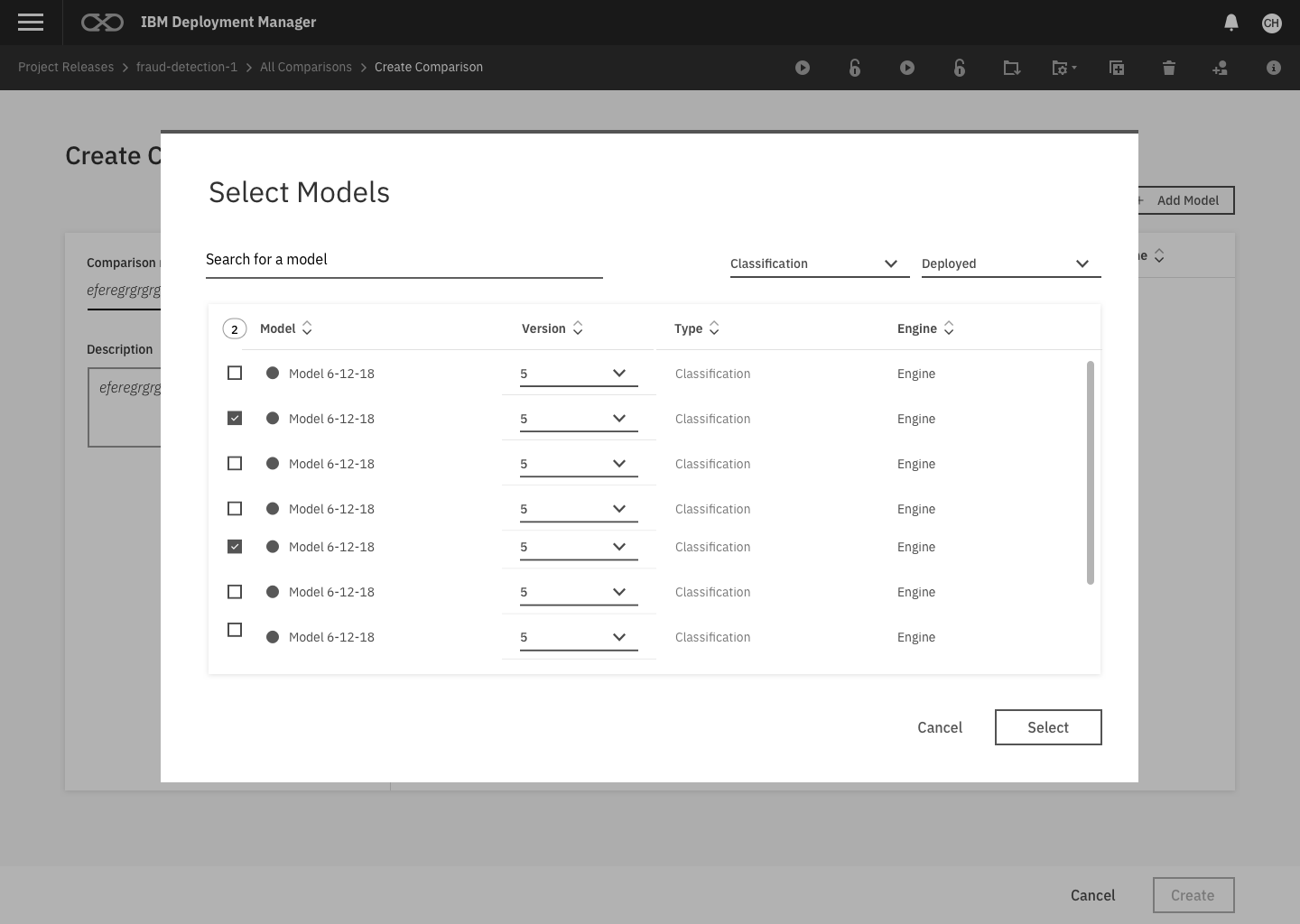Screen dimensions: 1300x924
Task: Expand the Version dropdown in the sixth row
Action: pyautogui.click(x=579, y=592)
